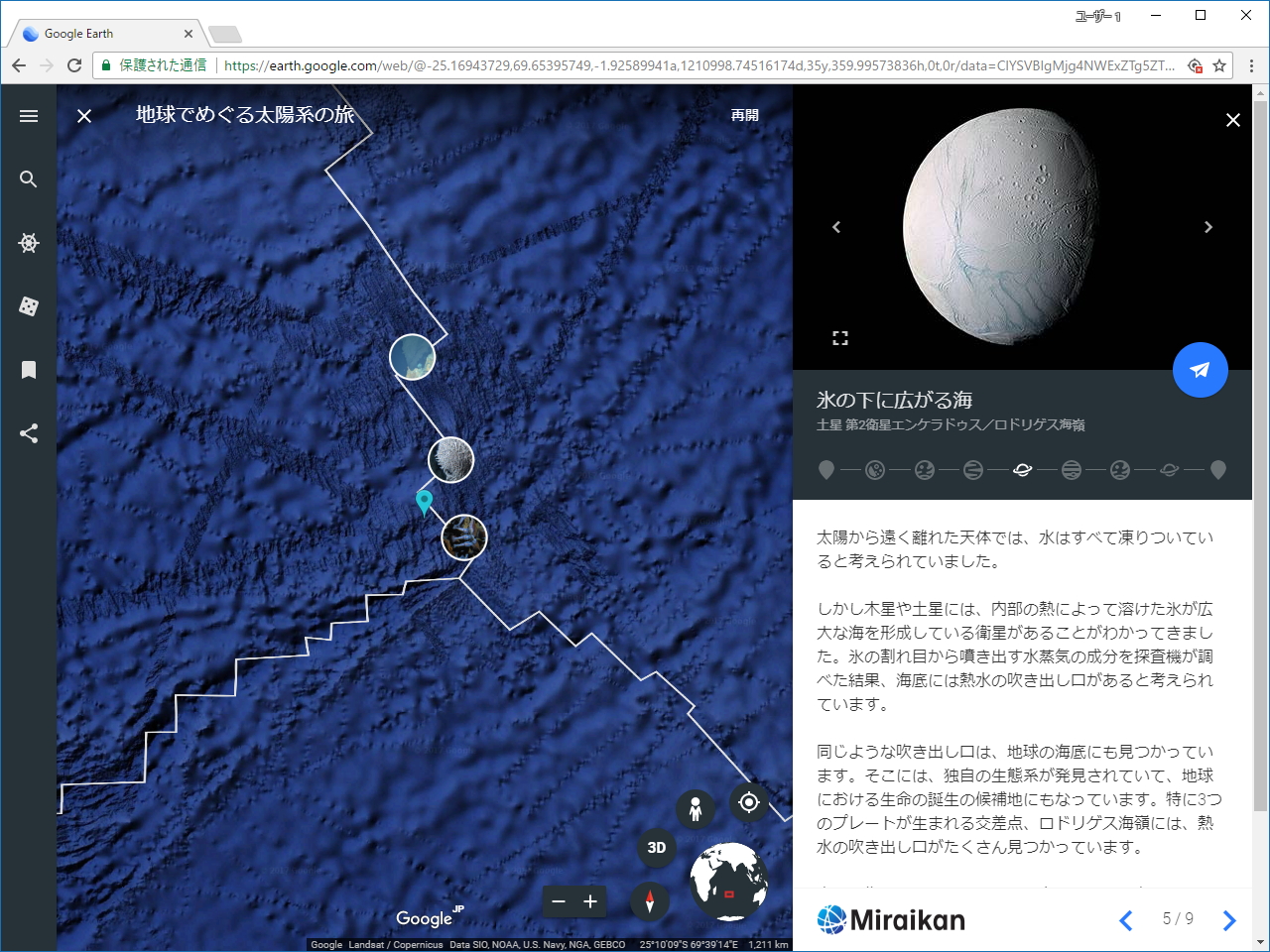Open saved places from the sidebar
Viewport: 1270px width, 952px height.
click(28, 370)
